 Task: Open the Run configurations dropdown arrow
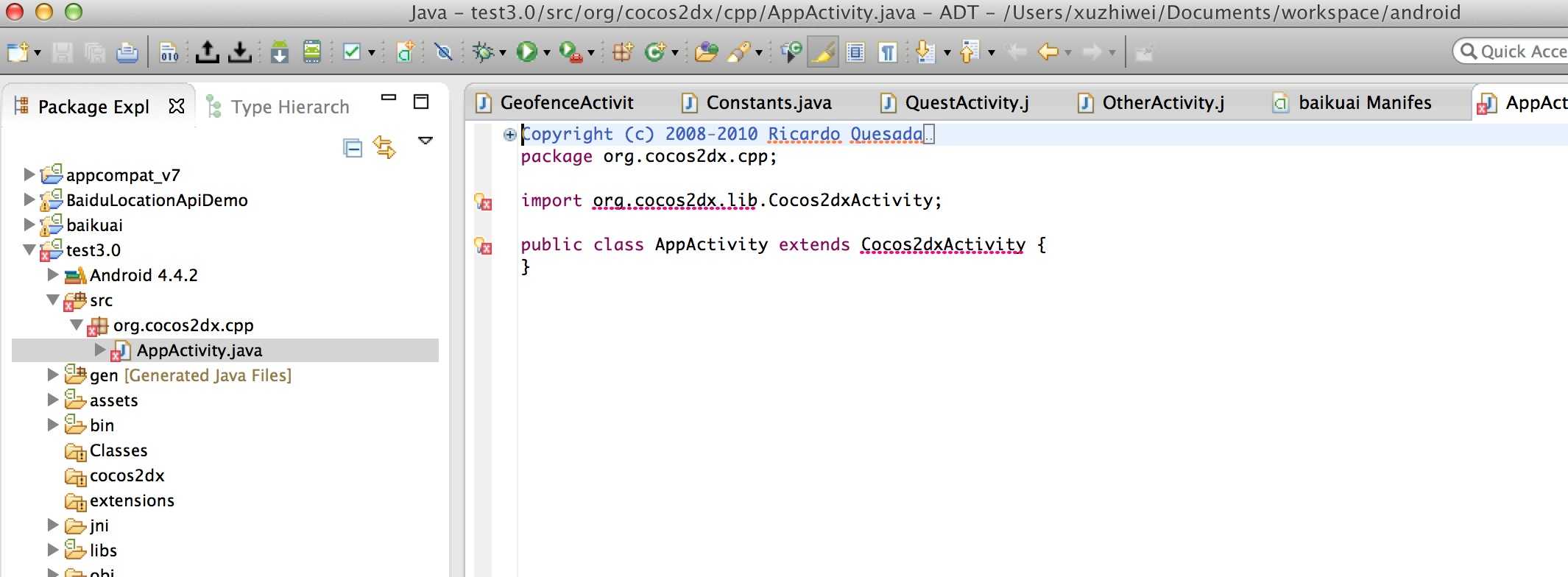(546, 53)
